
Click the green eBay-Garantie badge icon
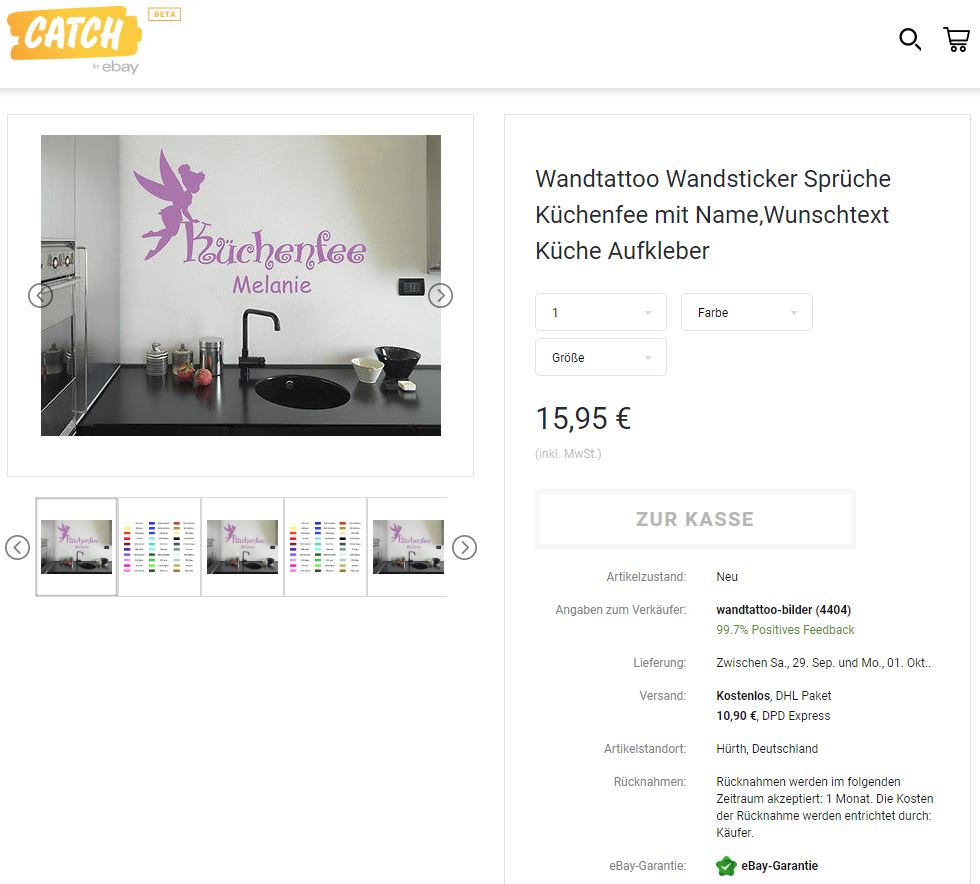[x=726, y=866]
